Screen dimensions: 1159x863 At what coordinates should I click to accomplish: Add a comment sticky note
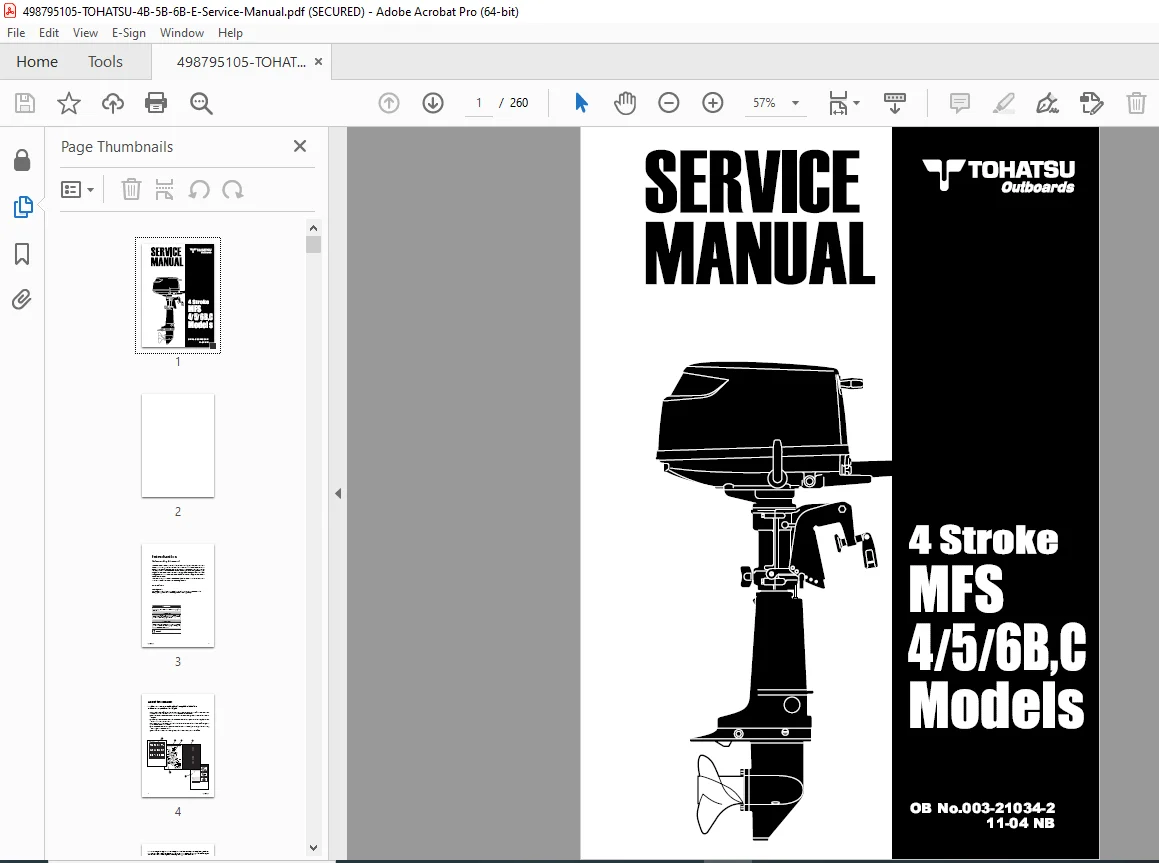coord(959,103)
